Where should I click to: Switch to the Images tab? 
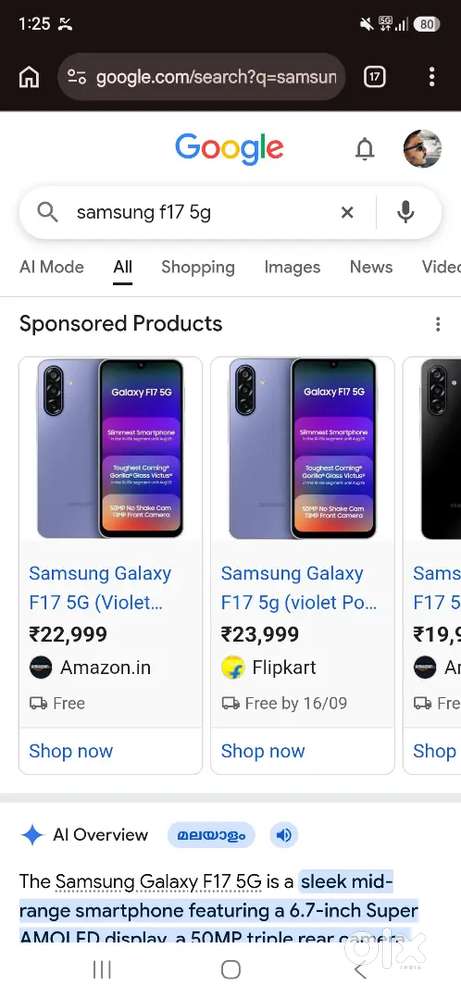pyautogui.click(x=292, y=267)
